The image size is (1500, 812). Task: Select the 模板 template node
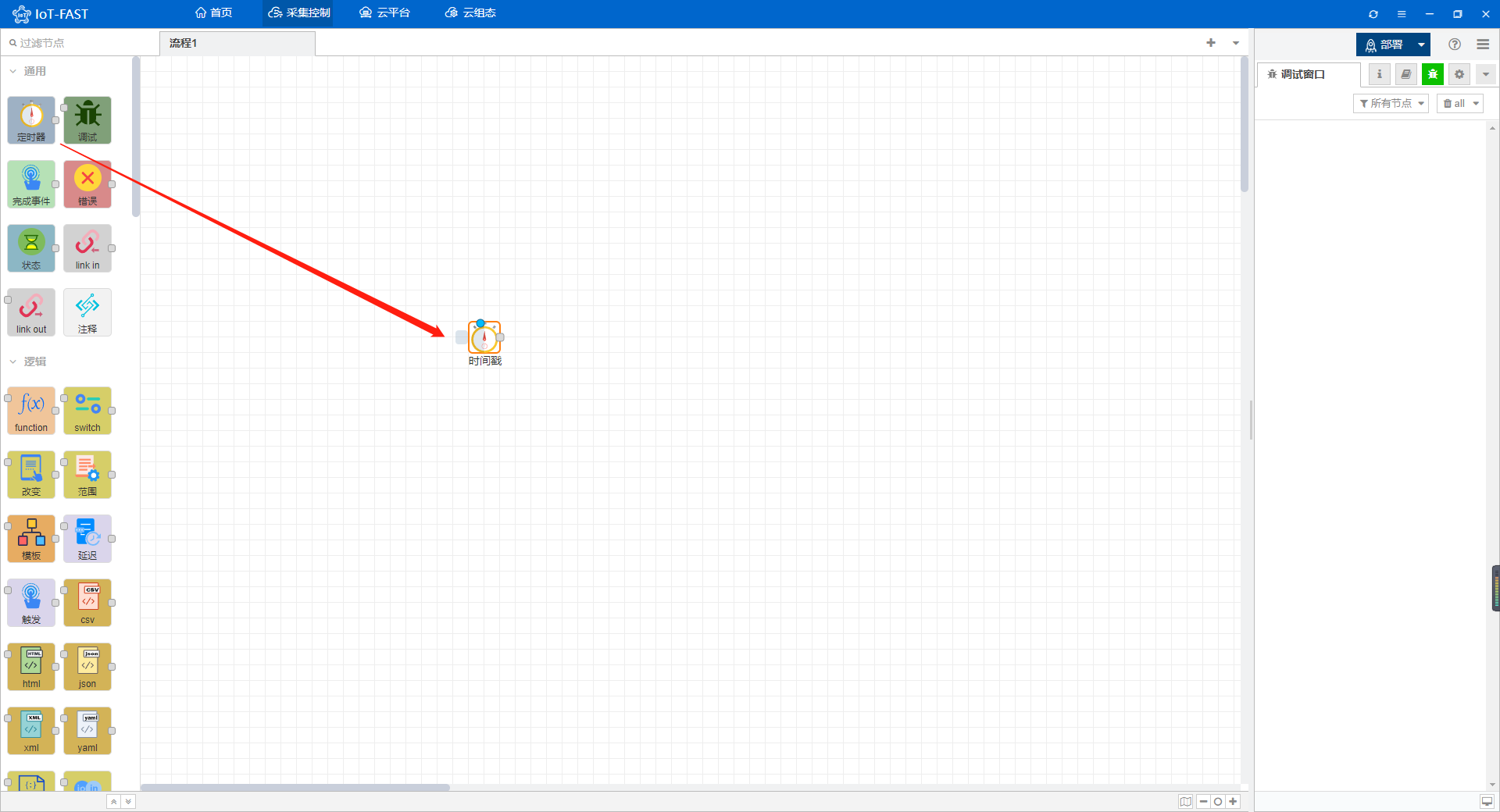coord(31,539)
